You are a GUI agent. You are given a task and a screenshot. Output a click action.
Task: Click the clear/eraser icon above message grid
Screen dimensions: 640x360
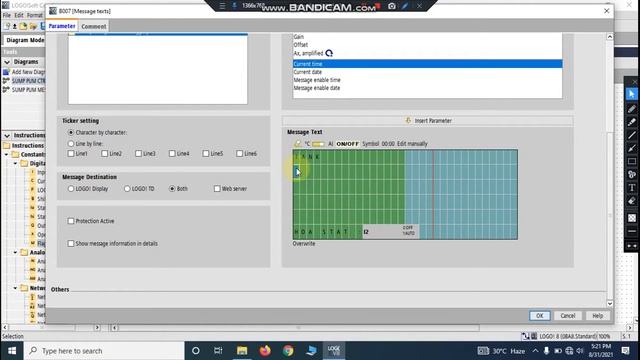(298, 144)
